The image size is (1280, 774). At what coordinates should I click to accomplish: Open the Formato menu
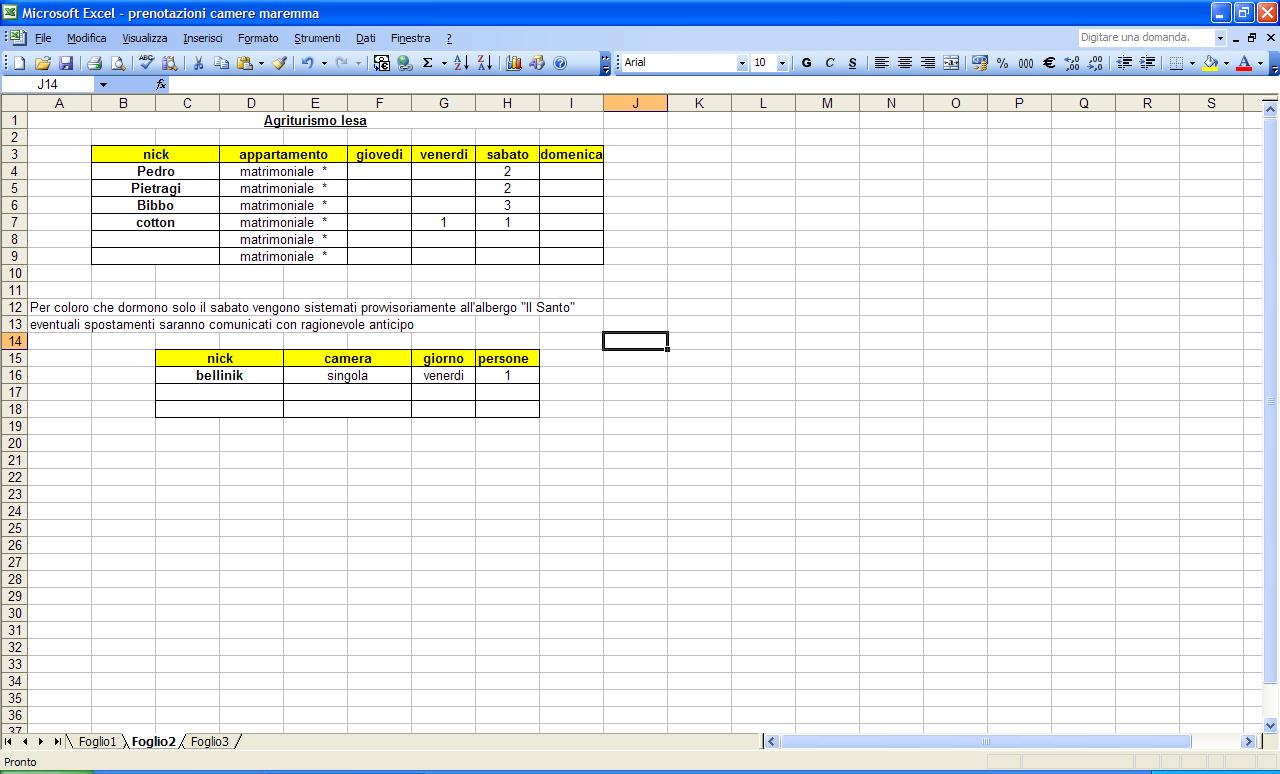[258, 38]
